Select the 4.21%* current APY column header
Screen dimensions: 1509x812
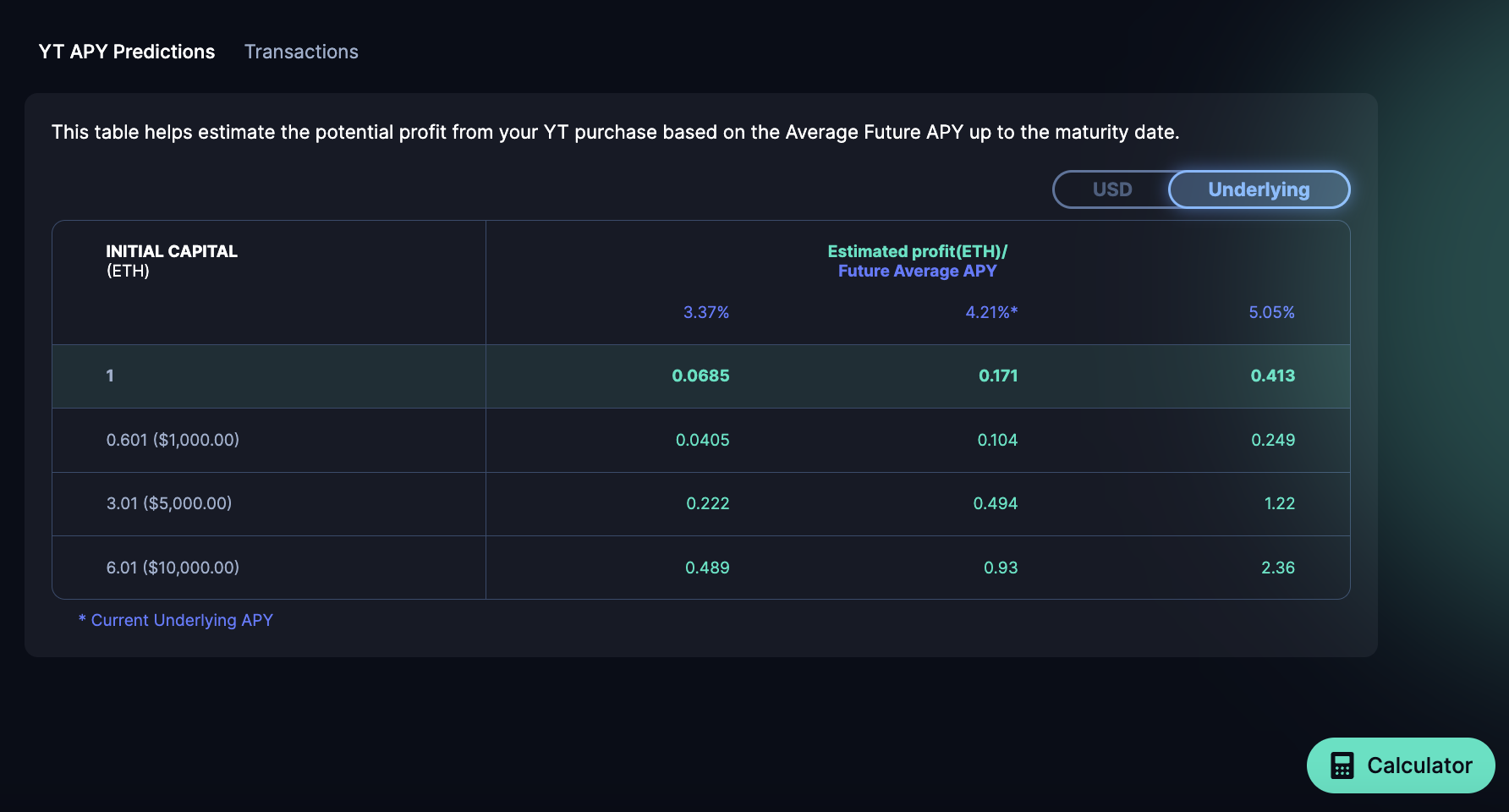point(990,312)
